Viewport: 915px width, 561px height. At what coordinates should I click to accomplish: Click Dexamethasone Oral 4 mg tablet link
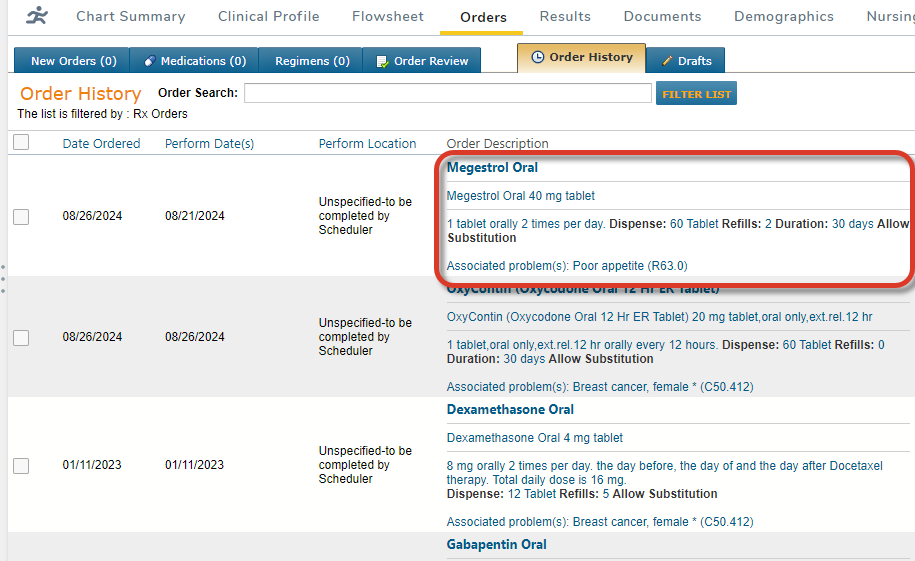[x=535, y=438]
